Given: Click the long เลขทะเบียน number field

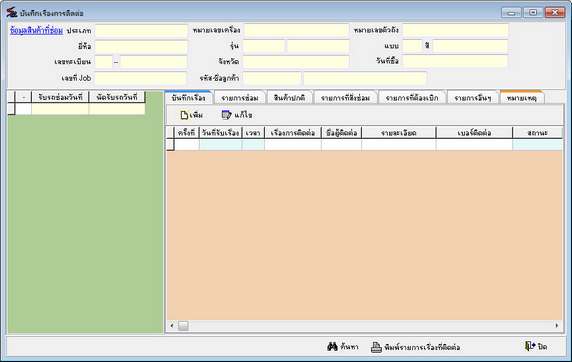Looking at the screenshot, I should point(154,62).
